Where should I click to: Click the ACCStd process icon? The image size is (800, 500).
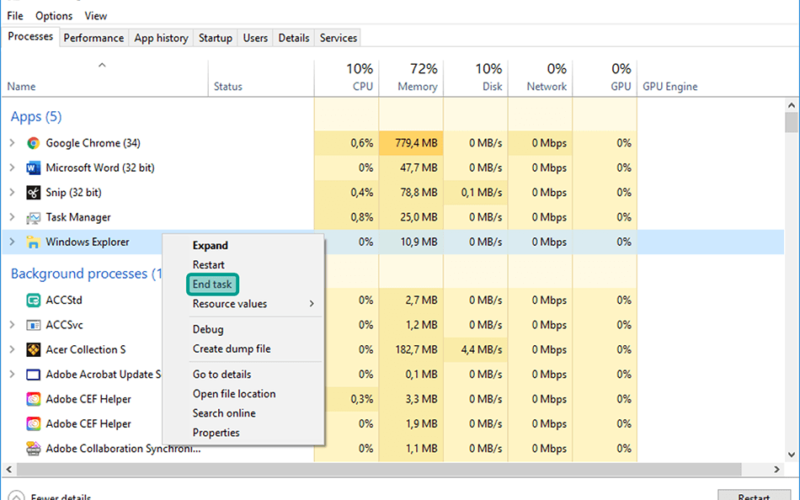coord(33,301)
